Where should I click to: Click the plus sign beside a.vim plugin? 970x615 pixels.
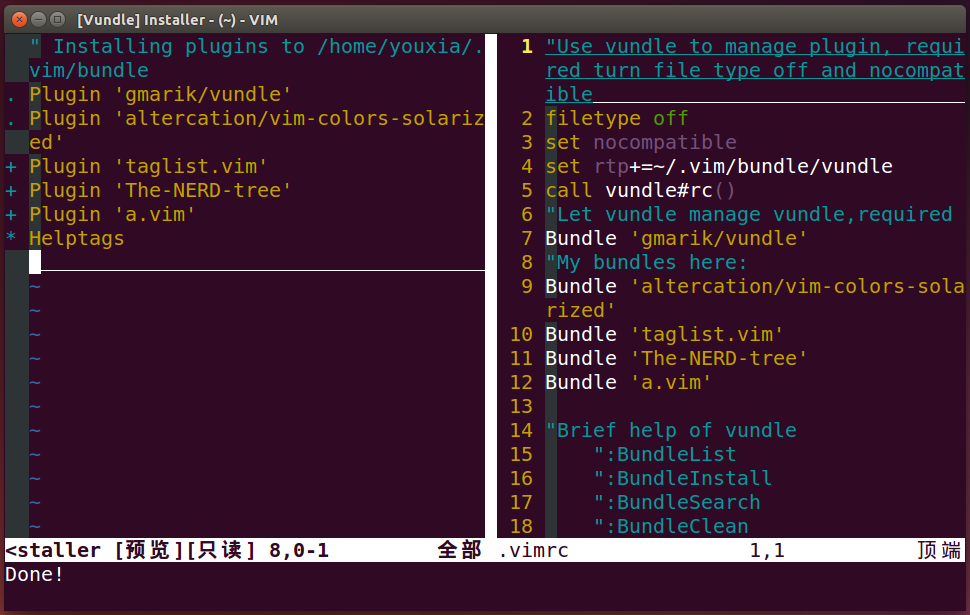pos(11,215)
